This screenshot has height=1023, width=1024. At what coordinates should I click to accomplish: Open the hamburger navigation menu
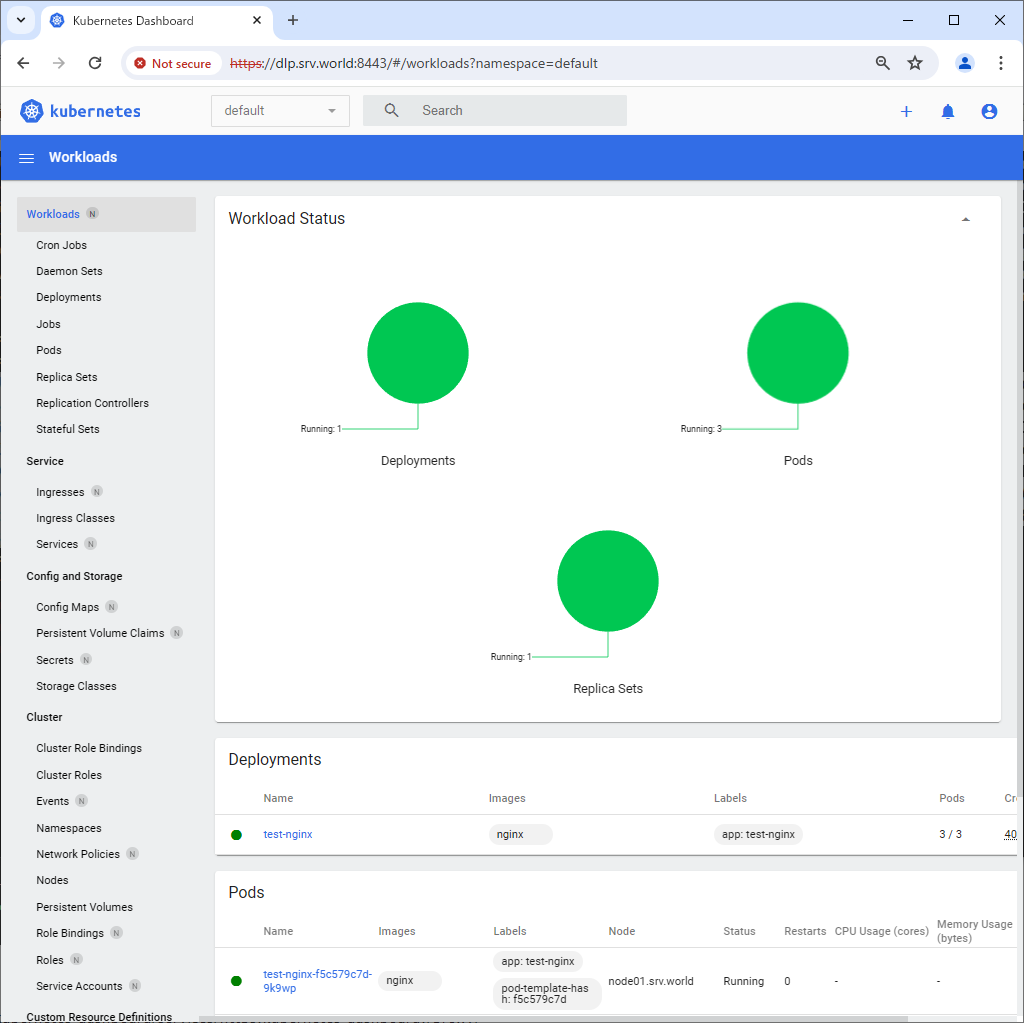(27, 158)
